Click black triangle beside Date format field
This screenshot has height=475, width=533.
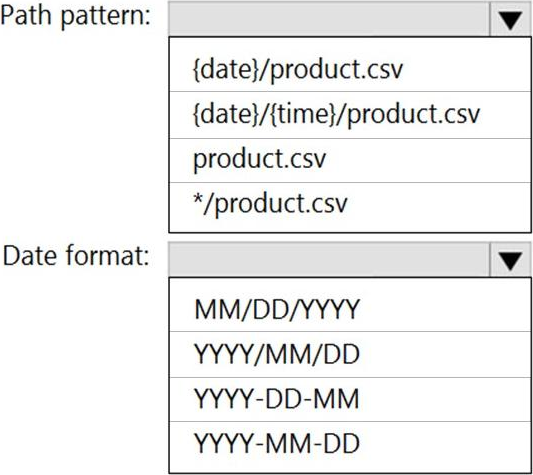510,261
